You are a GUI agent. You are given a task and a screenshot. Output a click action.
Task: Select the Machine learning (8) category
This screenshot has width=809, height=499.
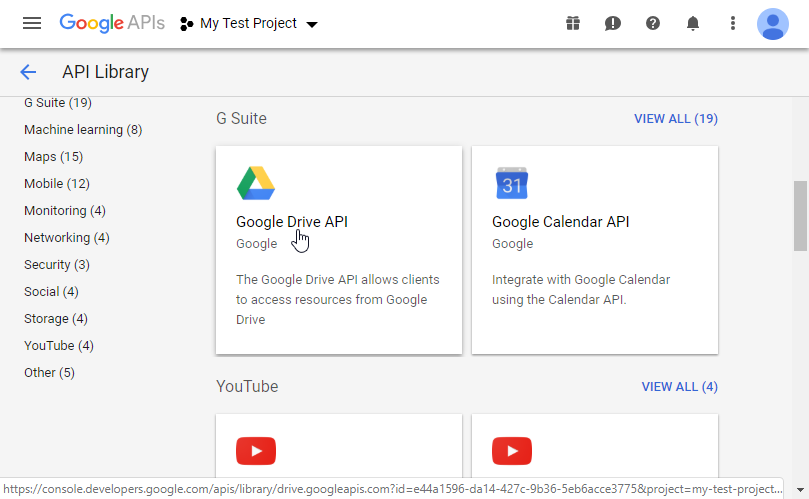click(83, 130)
